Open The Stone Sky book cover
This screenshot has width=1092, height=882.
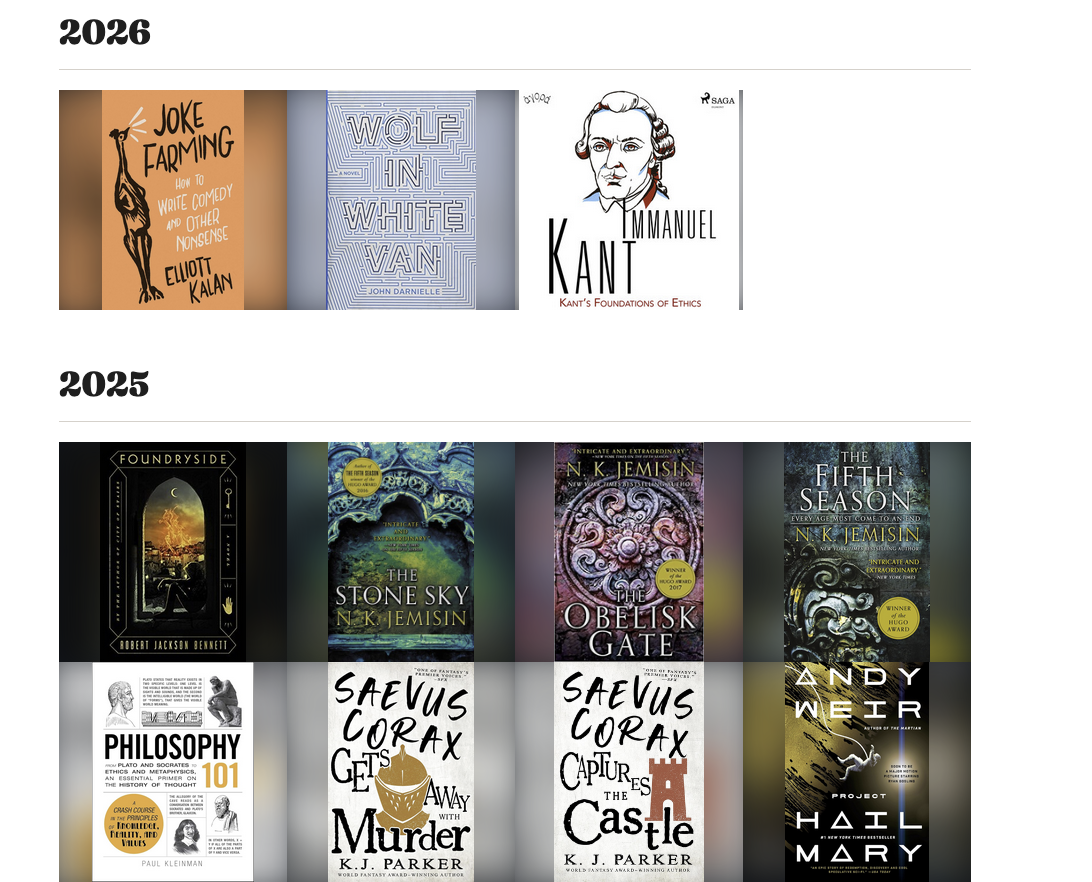[401, 552]
